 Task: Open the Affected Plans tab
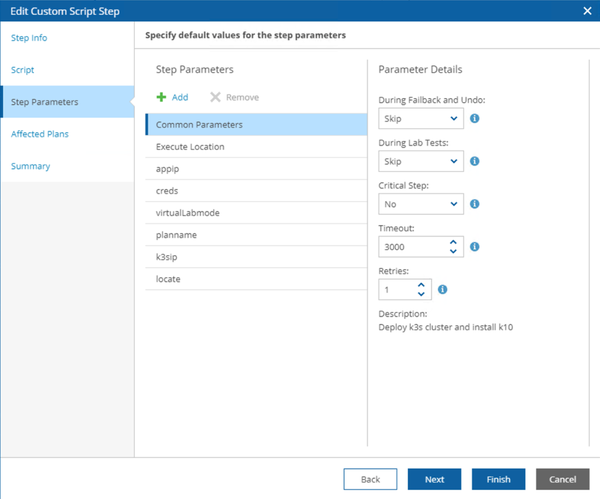point(40,134)
